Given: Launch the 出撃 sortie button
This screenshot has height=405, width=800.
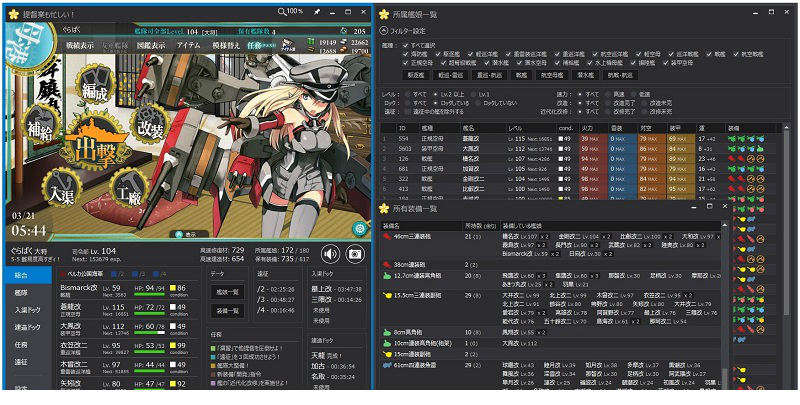Looking at the screenshot, I should click(97, 144).
